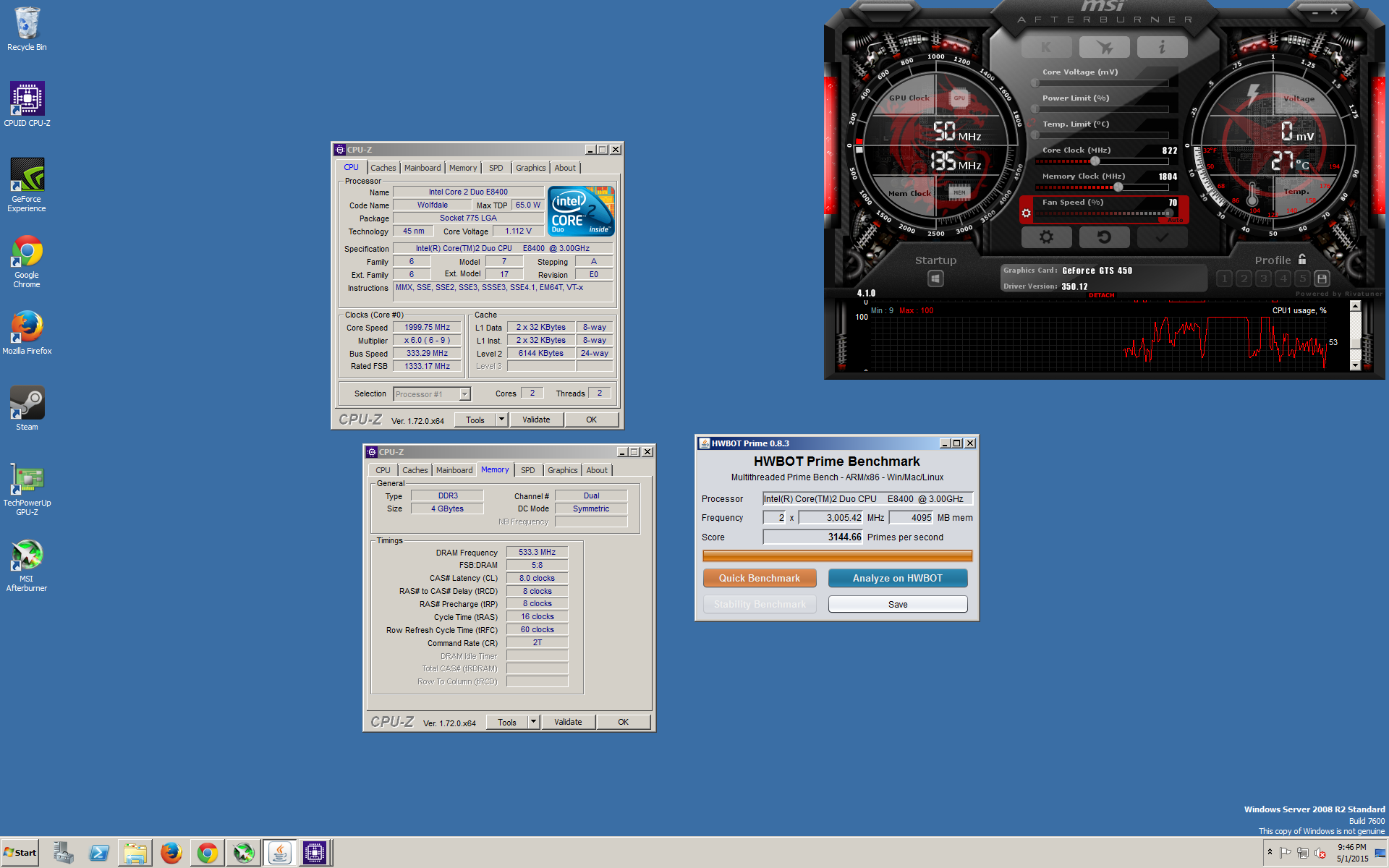Open Mozilla Firefox desktop shortcut
This screenshot has height=868, width=1389.
tap(27, 333)
